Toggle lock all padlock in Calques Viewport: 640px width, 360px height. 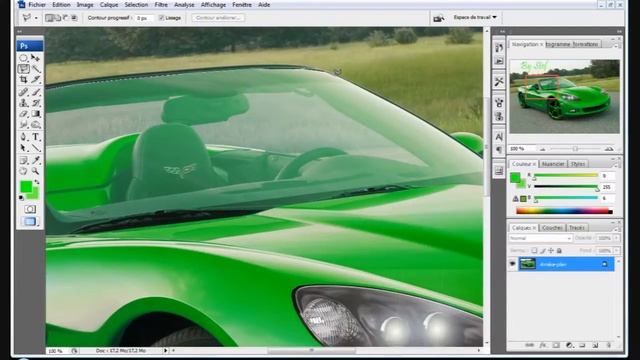(x=559, y=251)
